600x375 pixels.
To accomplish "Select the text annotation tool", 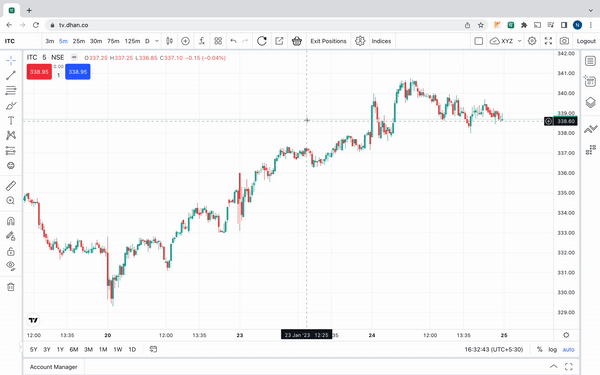I will pyautogui.click(x=11, y=121).
